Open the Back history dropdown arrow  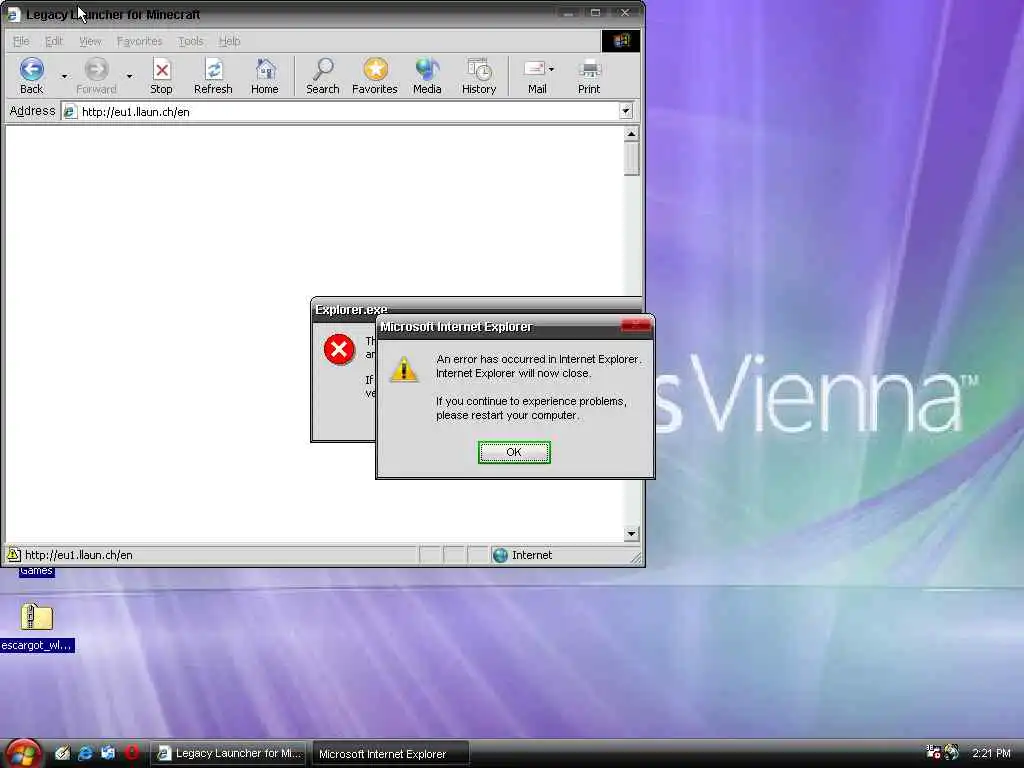(x=64, y=76)
